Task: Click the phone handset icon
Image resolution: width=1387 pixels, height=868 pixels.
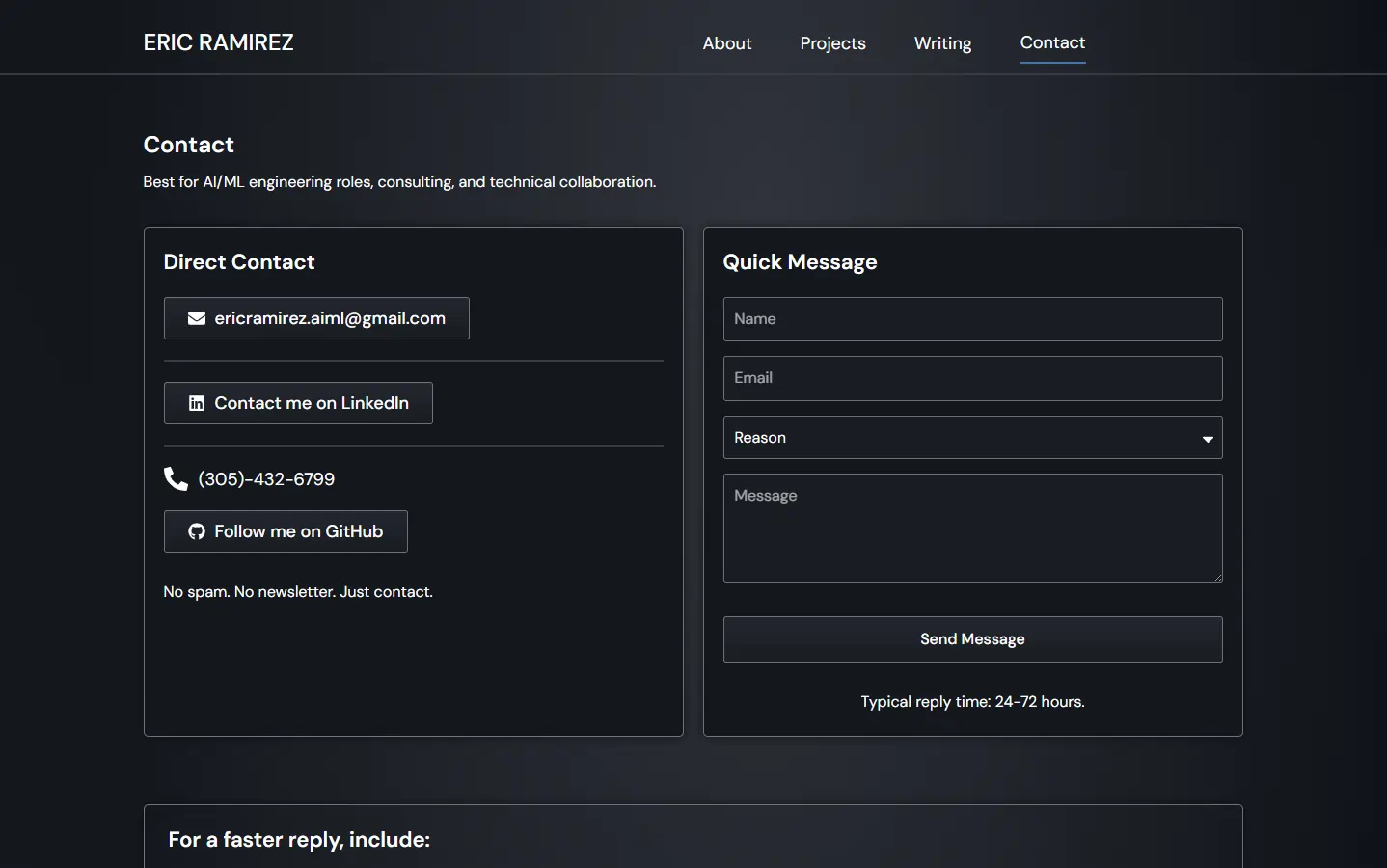Action: pyautogui.click(x=176, y=479)
